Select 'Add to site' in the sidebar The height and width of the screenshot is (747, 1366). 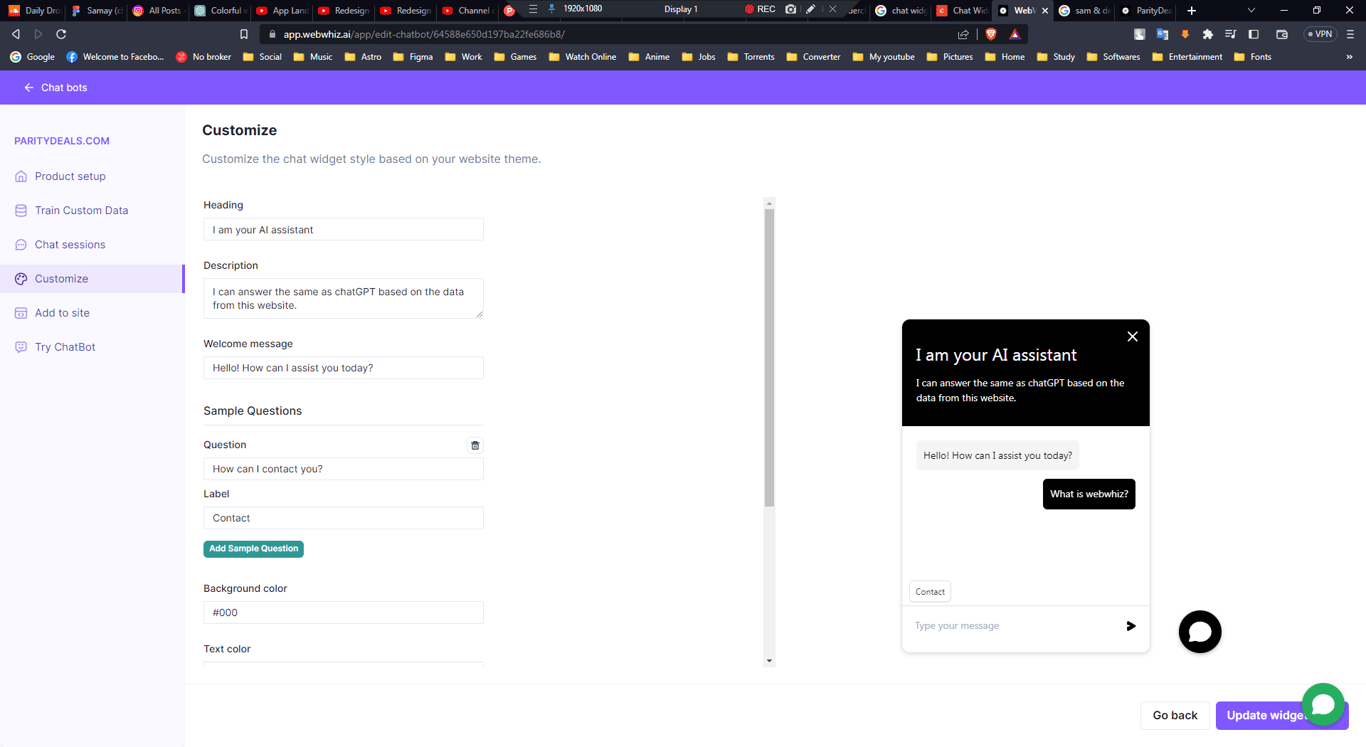pos(60,312)
